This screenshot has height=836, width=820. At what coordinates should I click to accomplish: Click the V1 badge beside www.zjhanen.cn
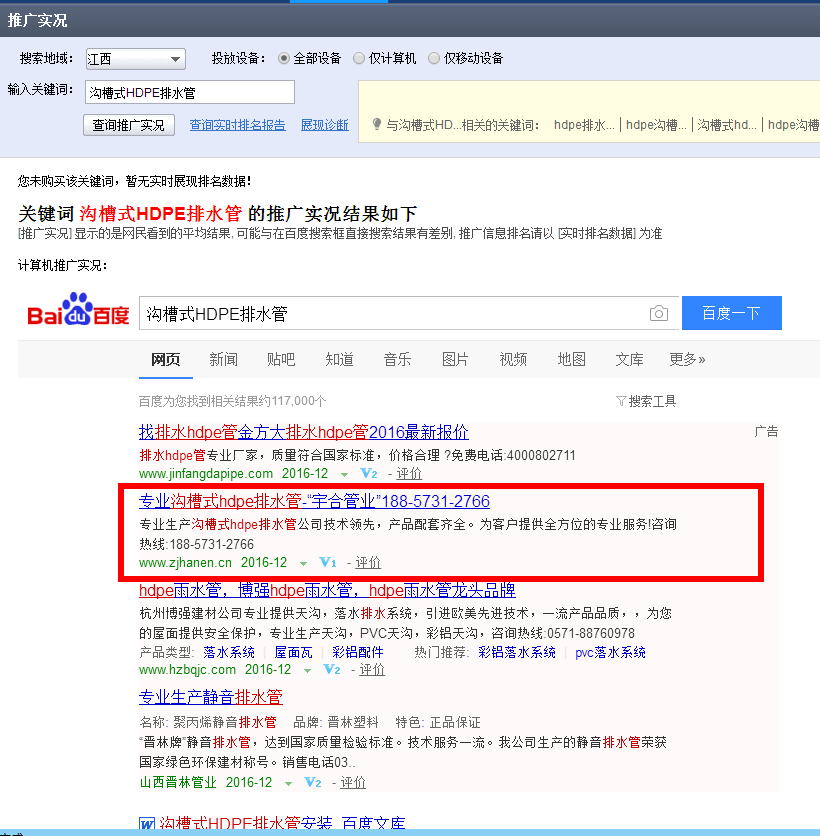point(328,562)
